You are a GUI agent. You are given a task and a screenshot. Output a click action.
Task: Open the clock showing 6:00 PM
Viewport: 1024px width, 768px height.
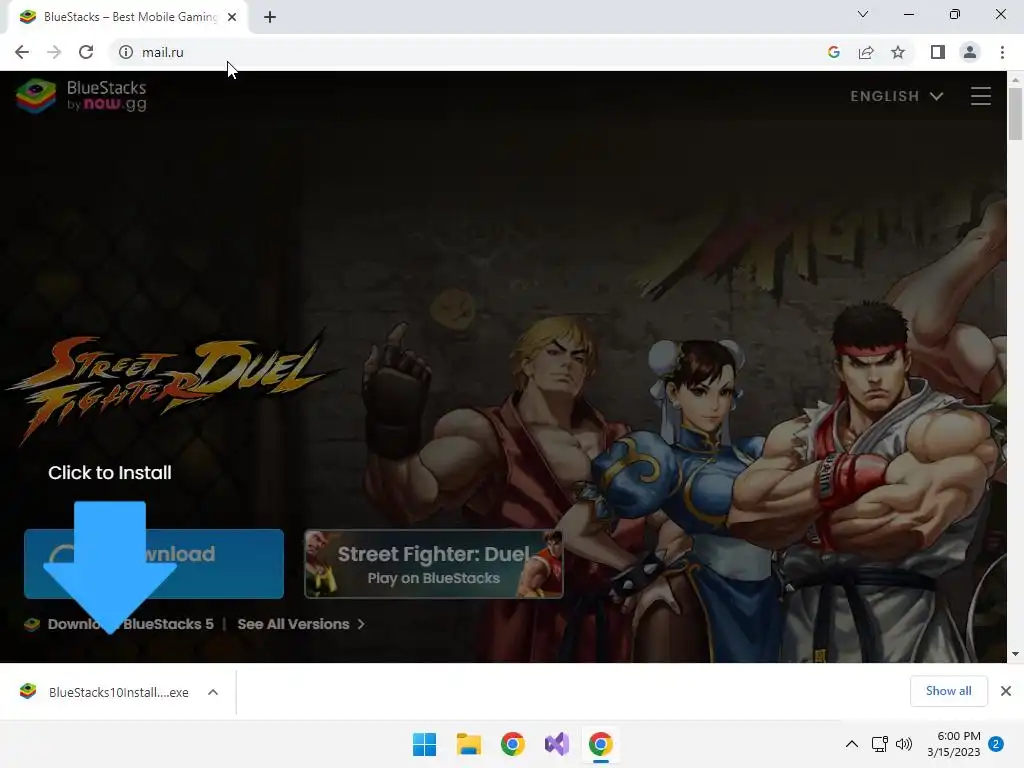953,744
